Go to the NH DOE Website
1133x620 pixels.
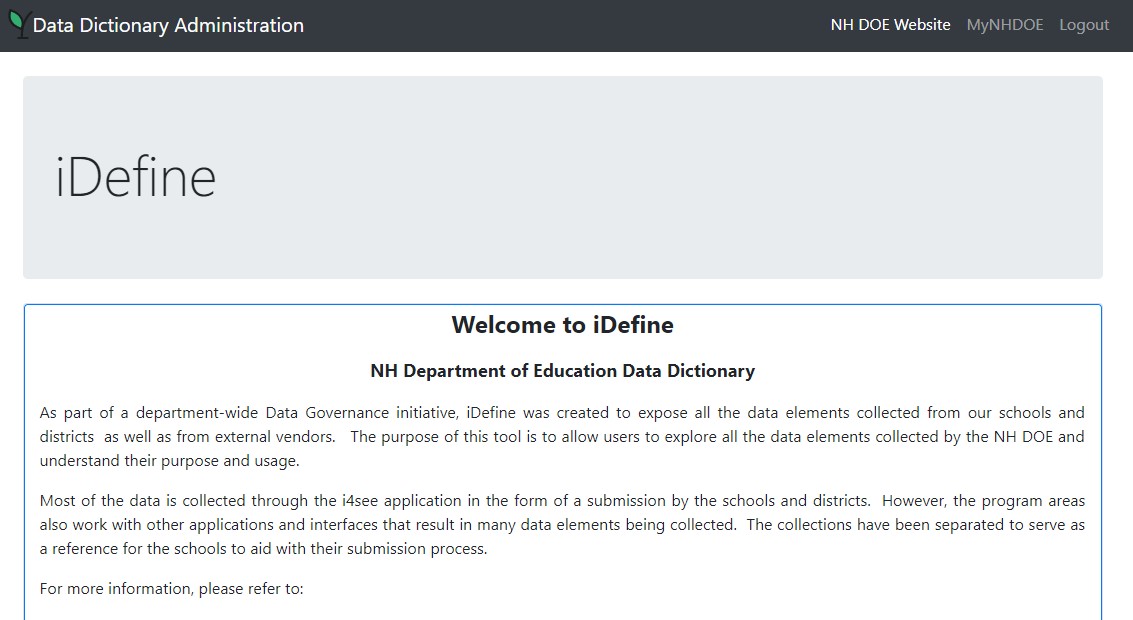pyautogui.click(x=890, y=25)
